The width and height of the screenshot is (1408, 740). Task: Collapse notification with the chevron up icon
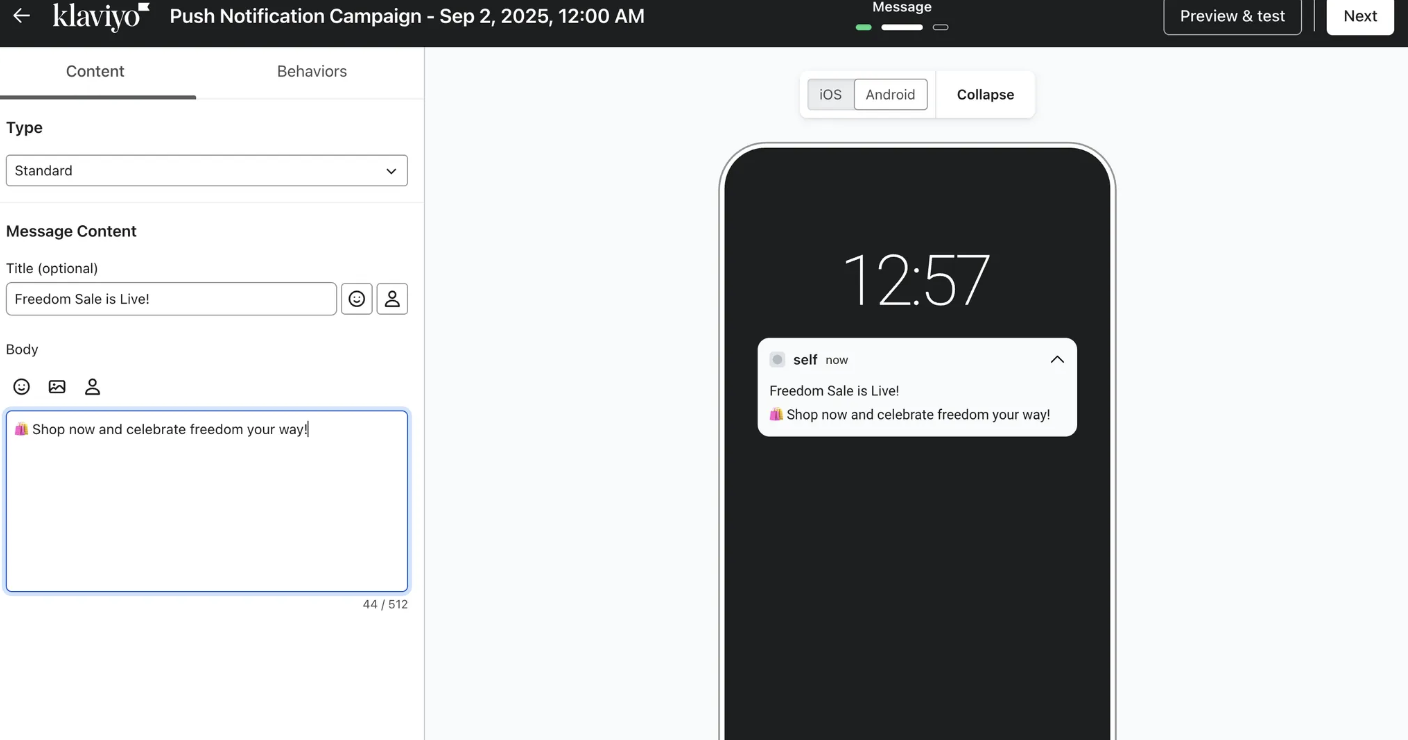1057,360
